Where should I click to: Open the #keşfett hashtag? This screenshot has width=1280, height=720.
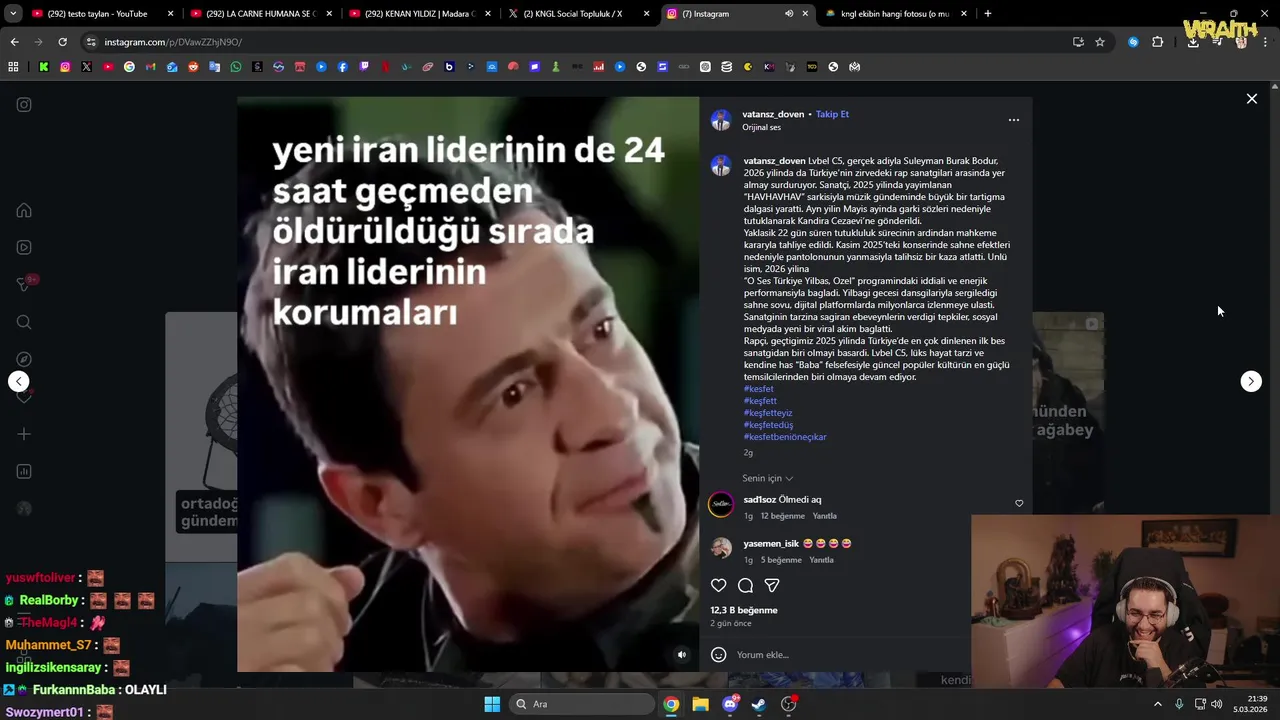(760, 401)
